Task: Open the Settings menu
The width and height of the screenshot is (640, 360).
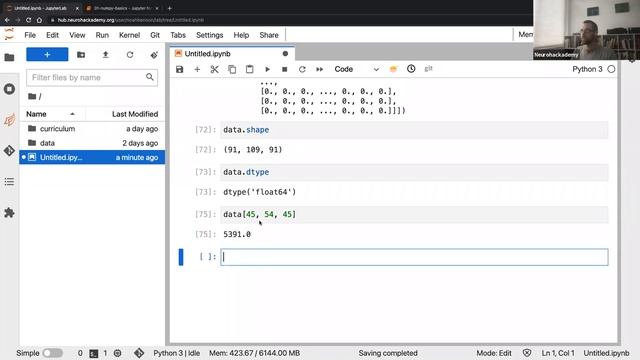Action: tap(209, 35)
